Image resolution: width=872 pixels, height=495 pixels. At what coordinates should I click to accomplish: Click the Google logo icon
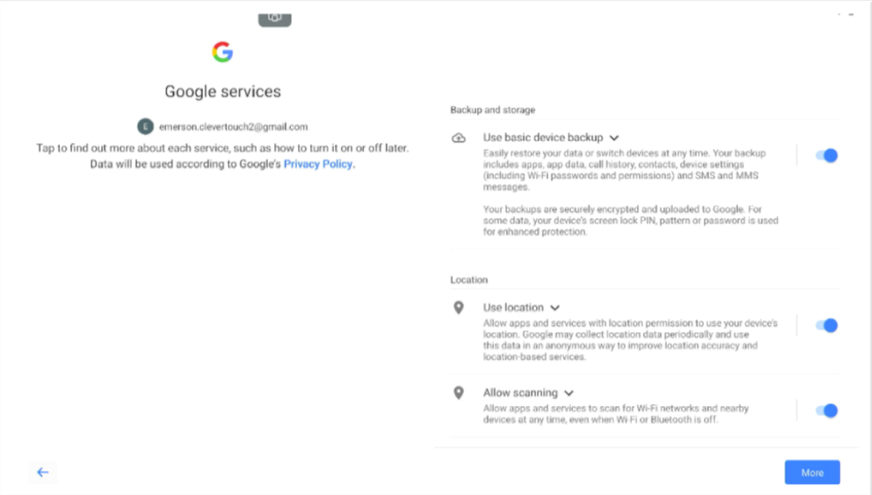(222, 52)
